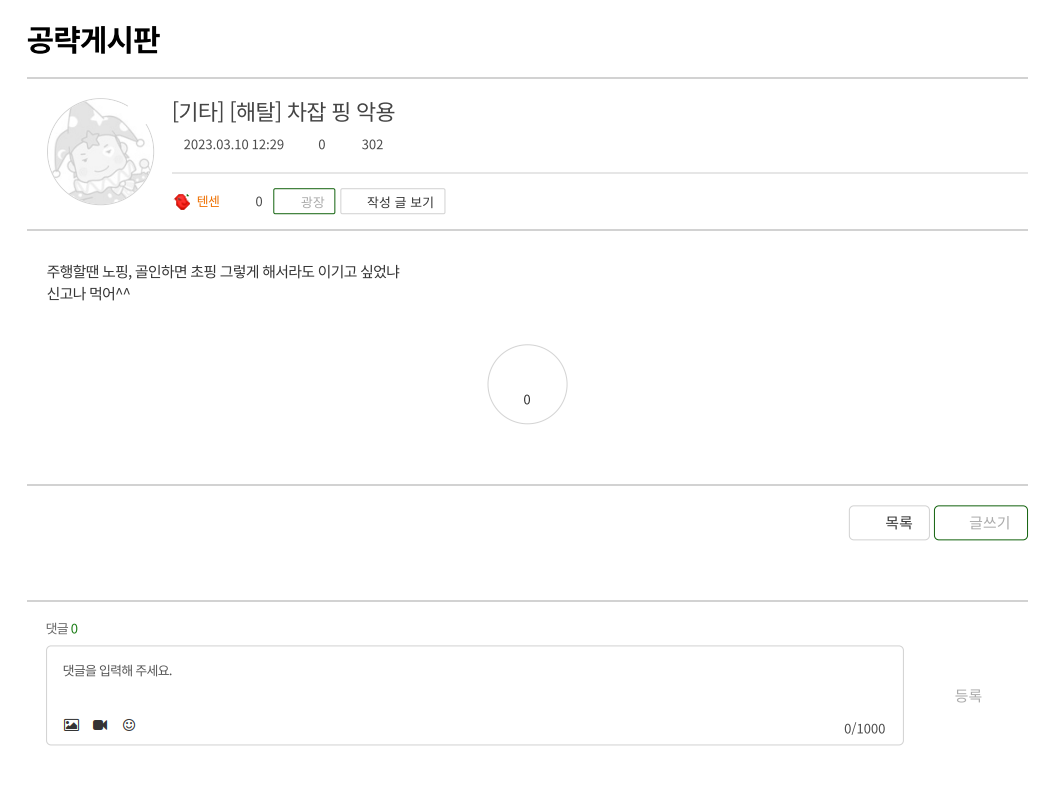This screenshot has height=799, width=1042.
Task: Click the 등록 button to submit a comment
Action: tap(967, 694)
